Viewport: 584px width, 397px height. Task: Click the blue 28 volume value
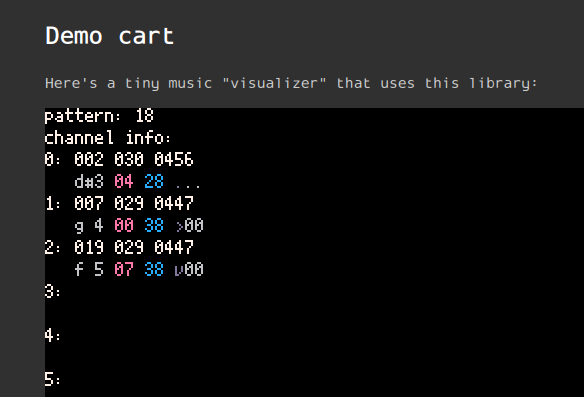pos(154,182)
